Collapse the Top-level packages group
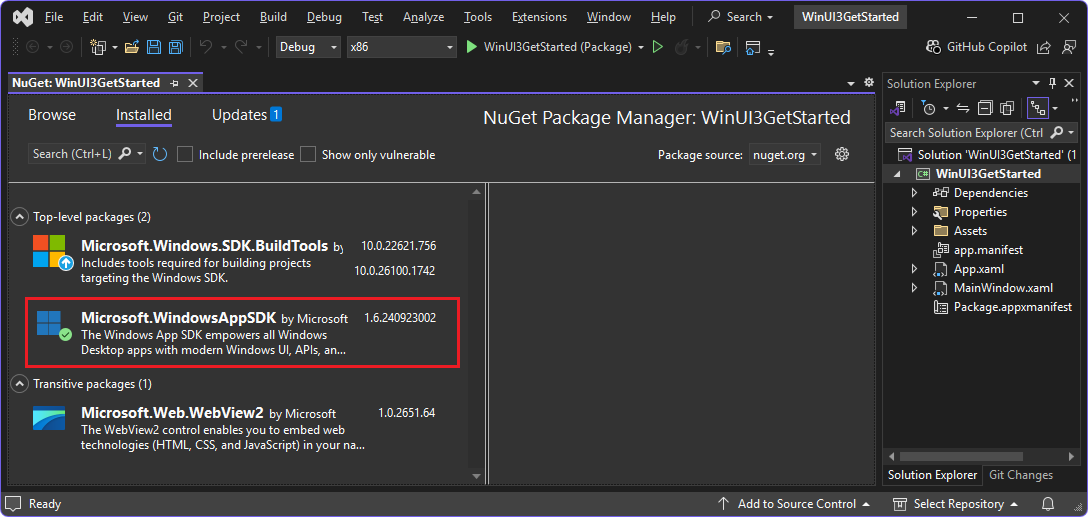The width and height of the screenshot is (1088, 517). point(19,217)
